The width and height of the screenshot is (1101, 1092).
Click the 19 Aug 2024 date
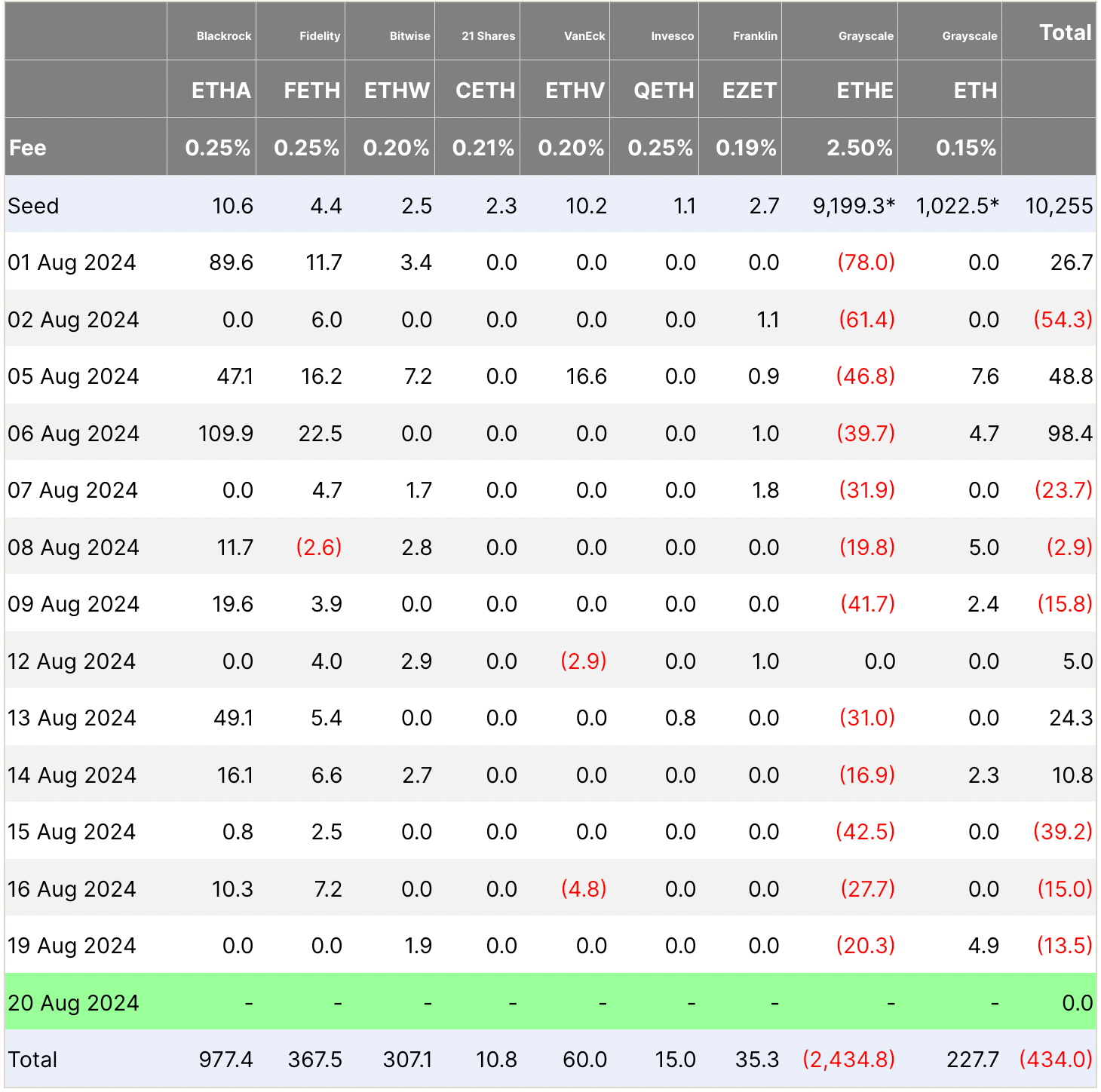(72, 946)
